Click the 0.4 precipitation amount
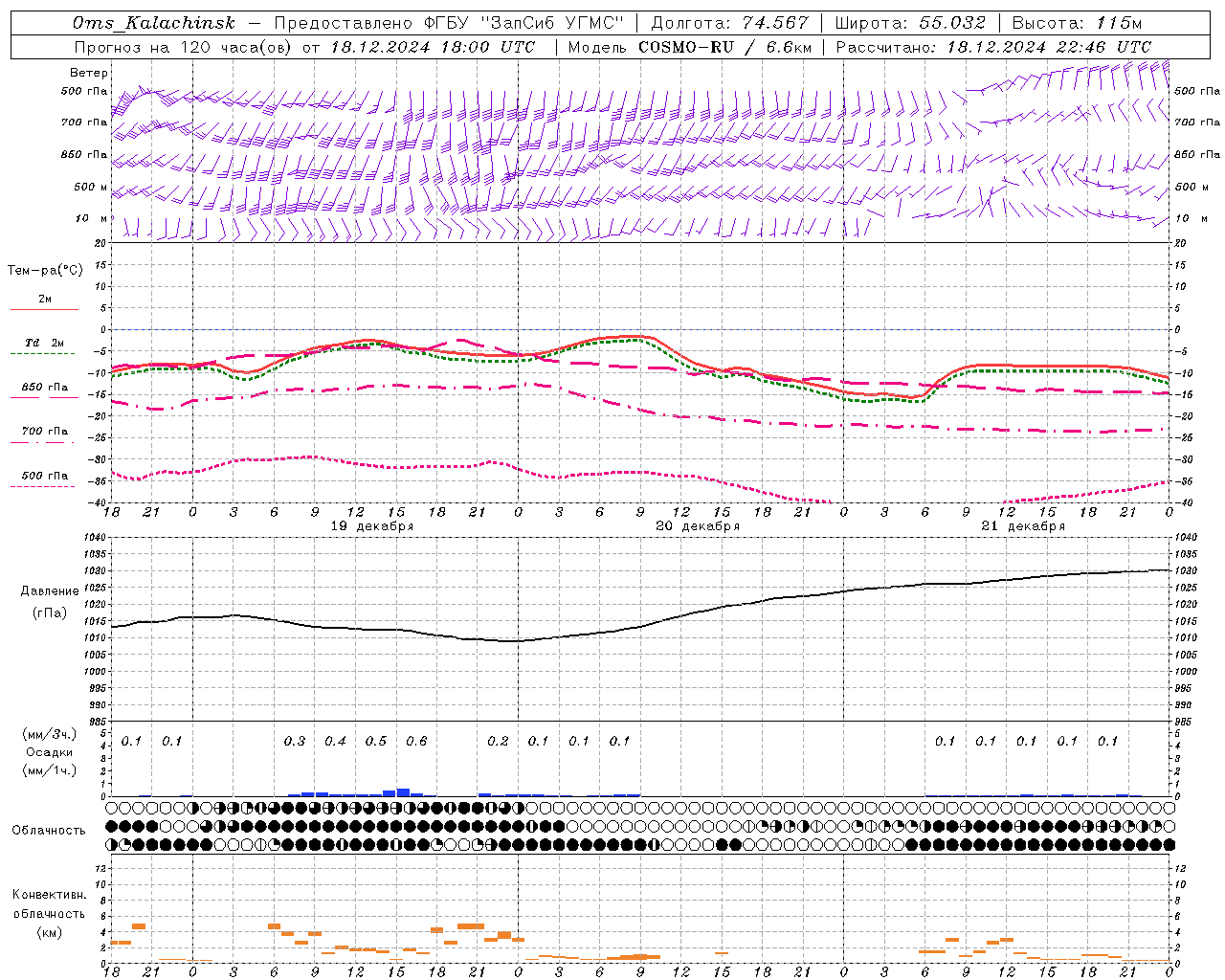Viewport: 1225px width, 980px height. click(335, 742)
